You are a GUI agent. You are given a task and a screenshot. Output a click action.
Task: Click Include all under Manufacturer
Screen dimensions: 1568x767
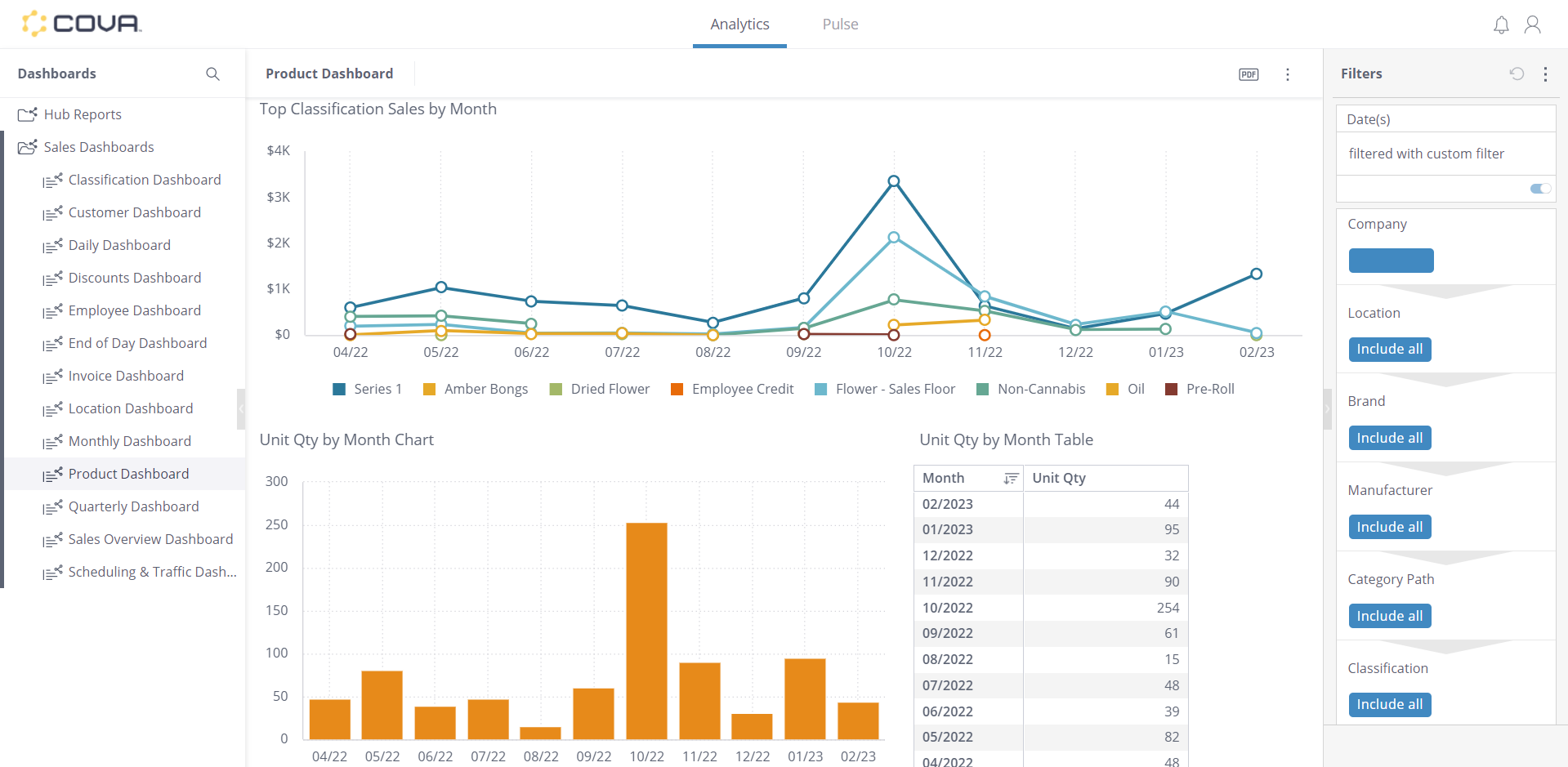coord(1389,527)
